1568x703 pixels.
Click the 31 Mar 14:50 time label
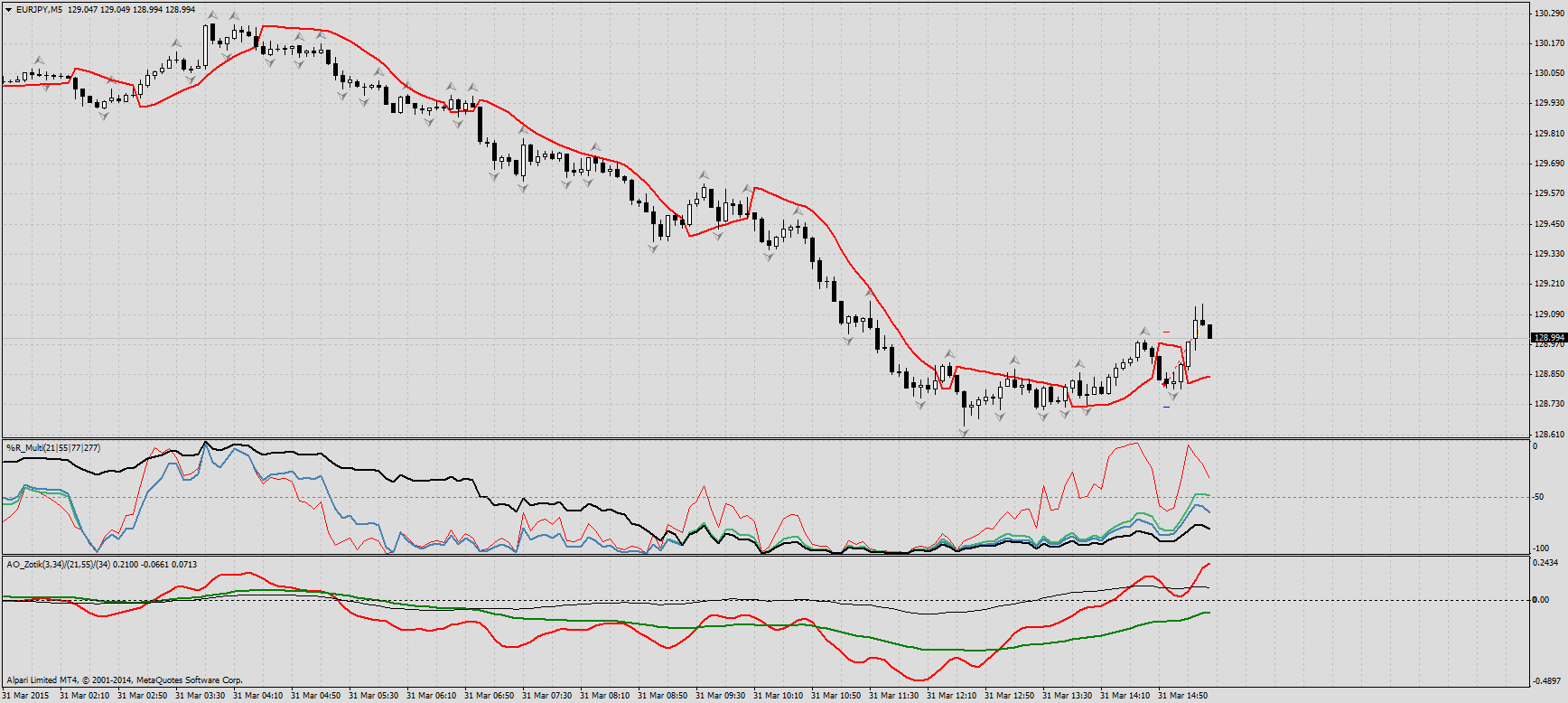[1183, 696]
